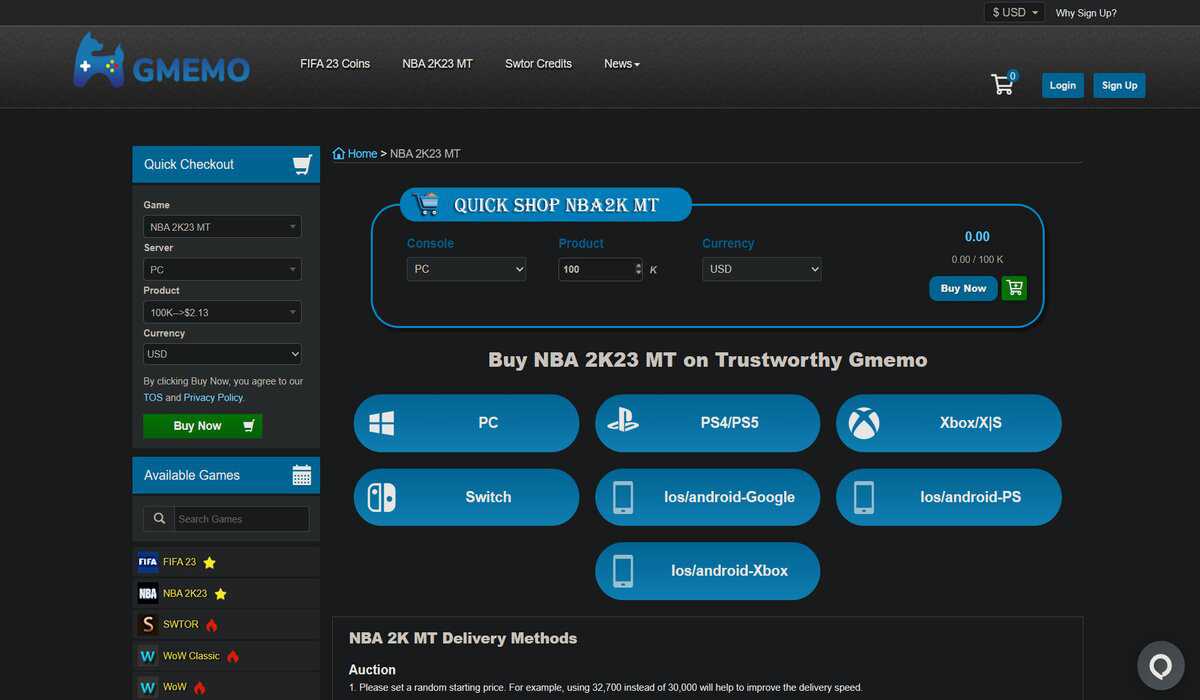The width and height of the screenshot is (1200, 700).
Task: Click the magnifier icon beside Search Games
Action: coord(159,519)
